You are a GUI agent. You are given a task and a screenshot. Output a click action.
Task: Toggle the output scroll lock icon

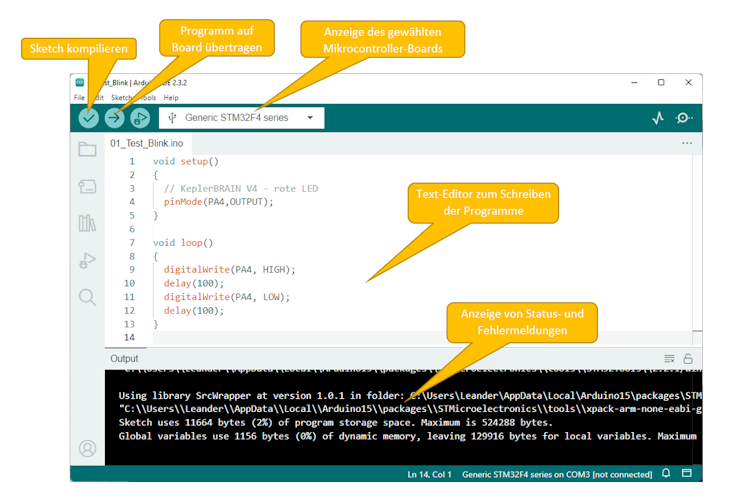688,358
